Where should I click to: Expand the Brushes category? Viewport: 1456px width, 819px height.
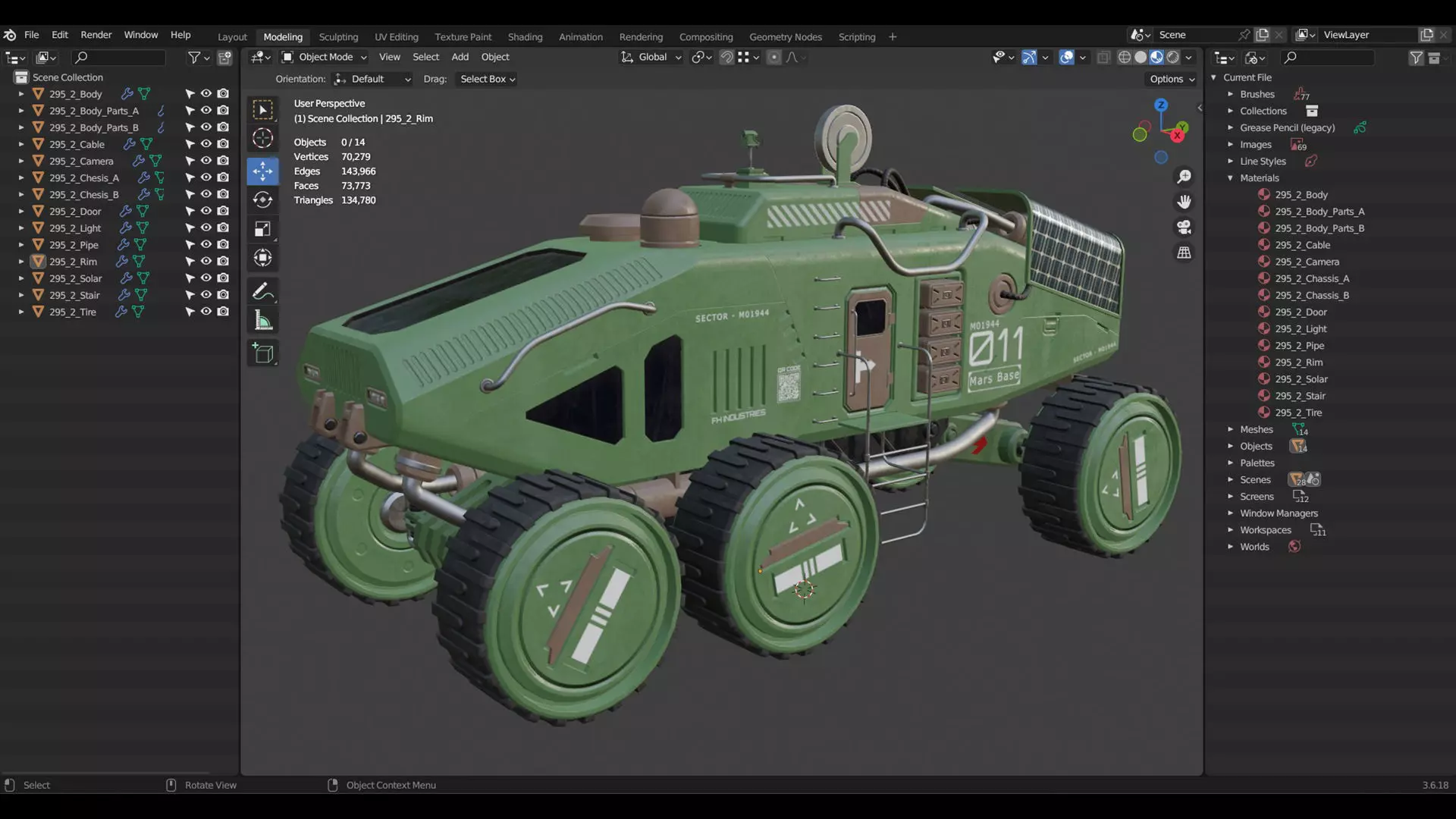coord(1231,94)
